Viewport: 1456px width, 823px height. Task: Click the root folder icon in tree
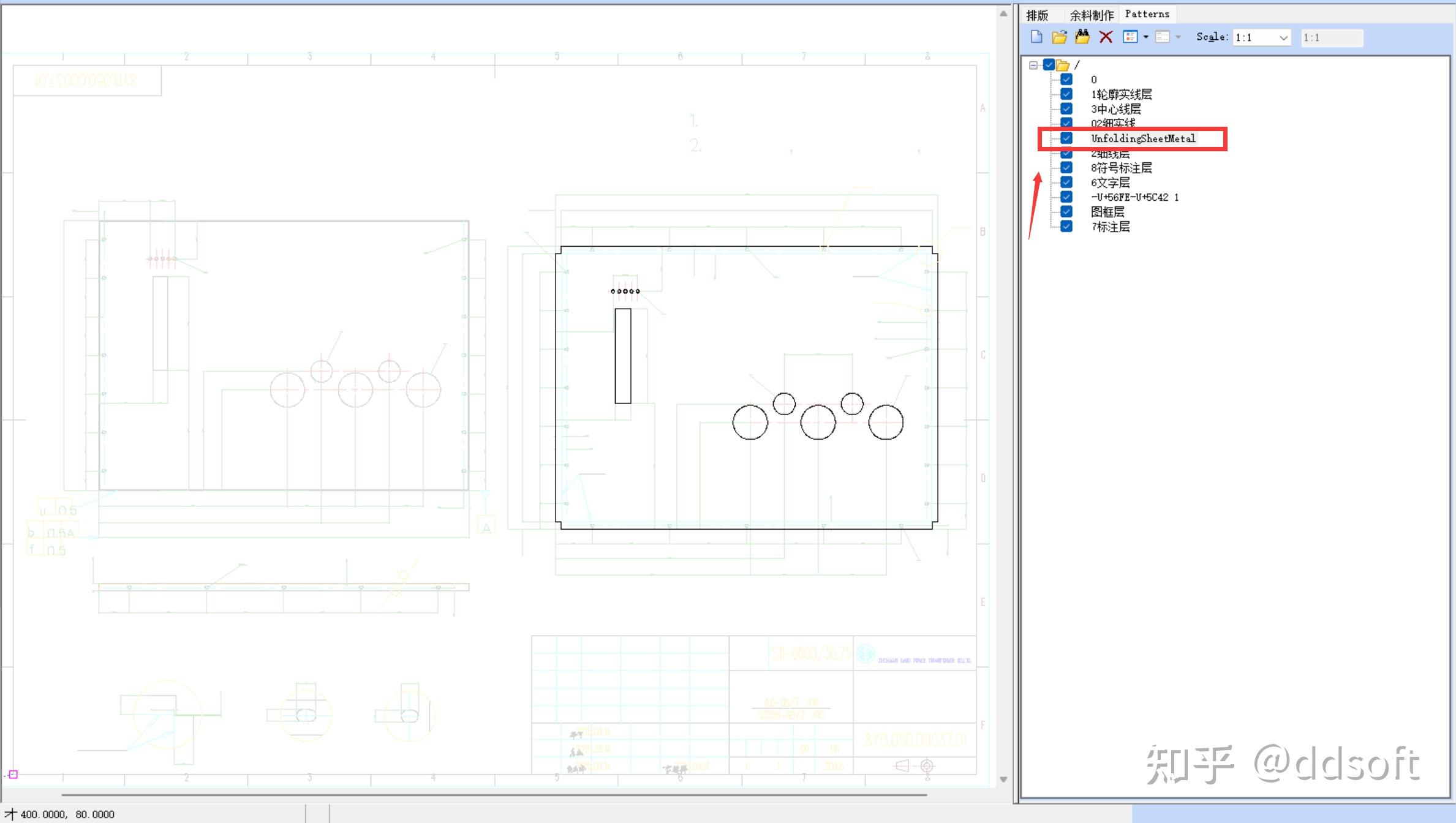1063,65
